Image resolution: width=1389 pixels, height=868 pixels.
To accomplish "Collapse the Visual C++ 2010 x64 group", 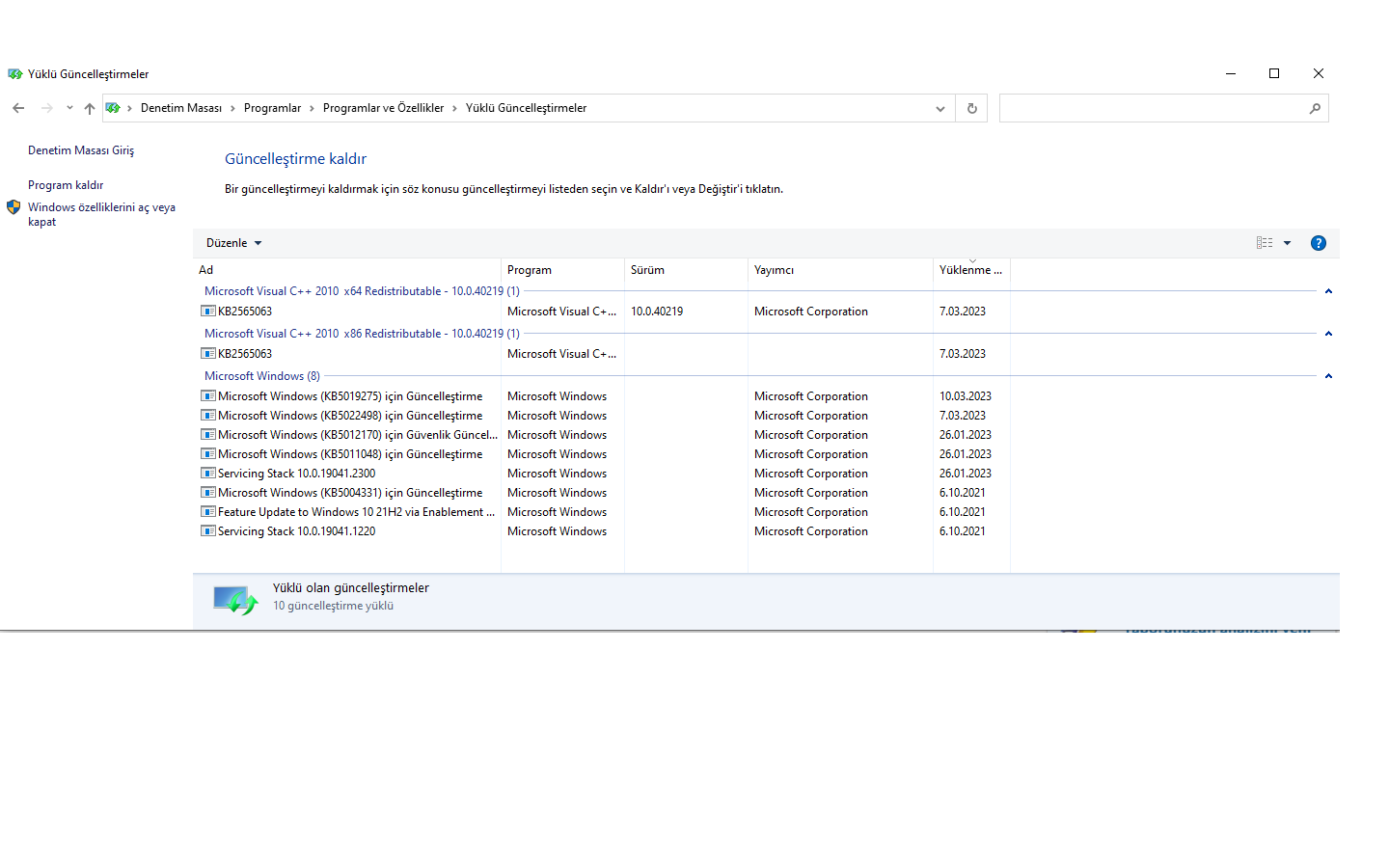I will [x=1328, y=291].
